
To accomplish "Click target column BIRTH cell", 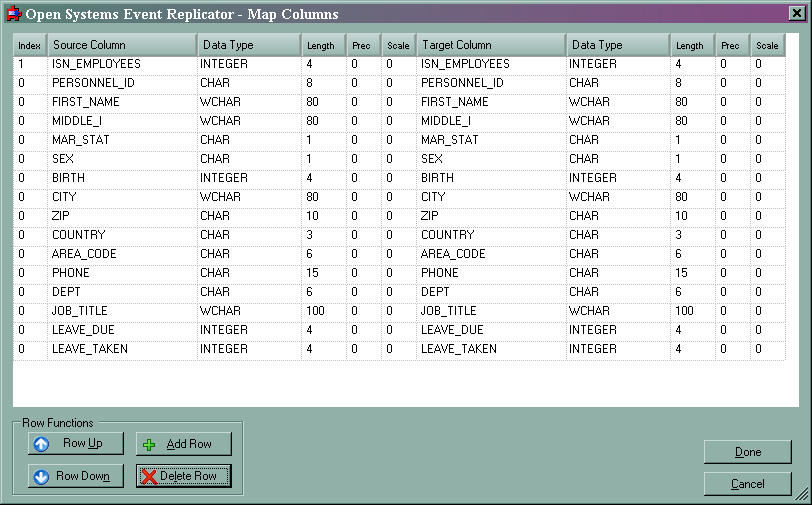I will pyautogui.click(x=491, y=178).
